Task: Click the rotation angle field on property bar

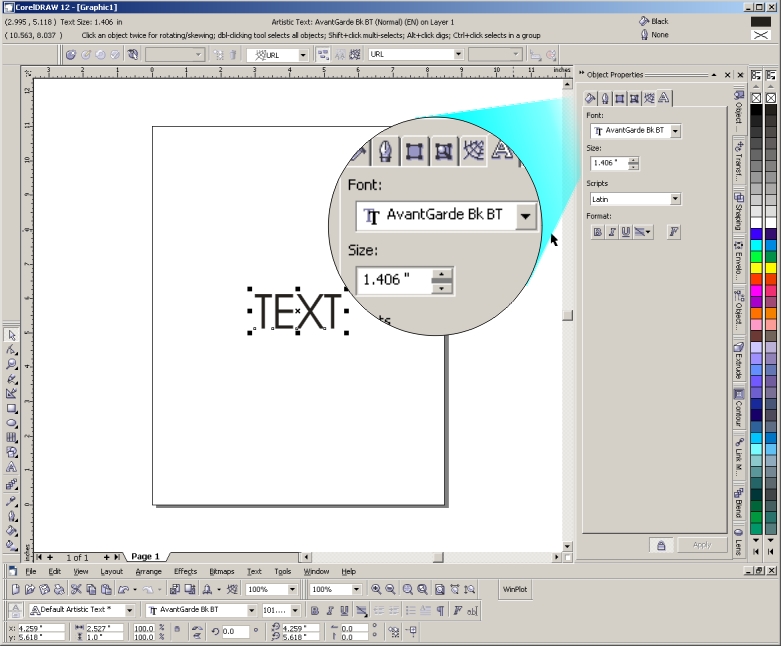Action: (x=235, y=632)
